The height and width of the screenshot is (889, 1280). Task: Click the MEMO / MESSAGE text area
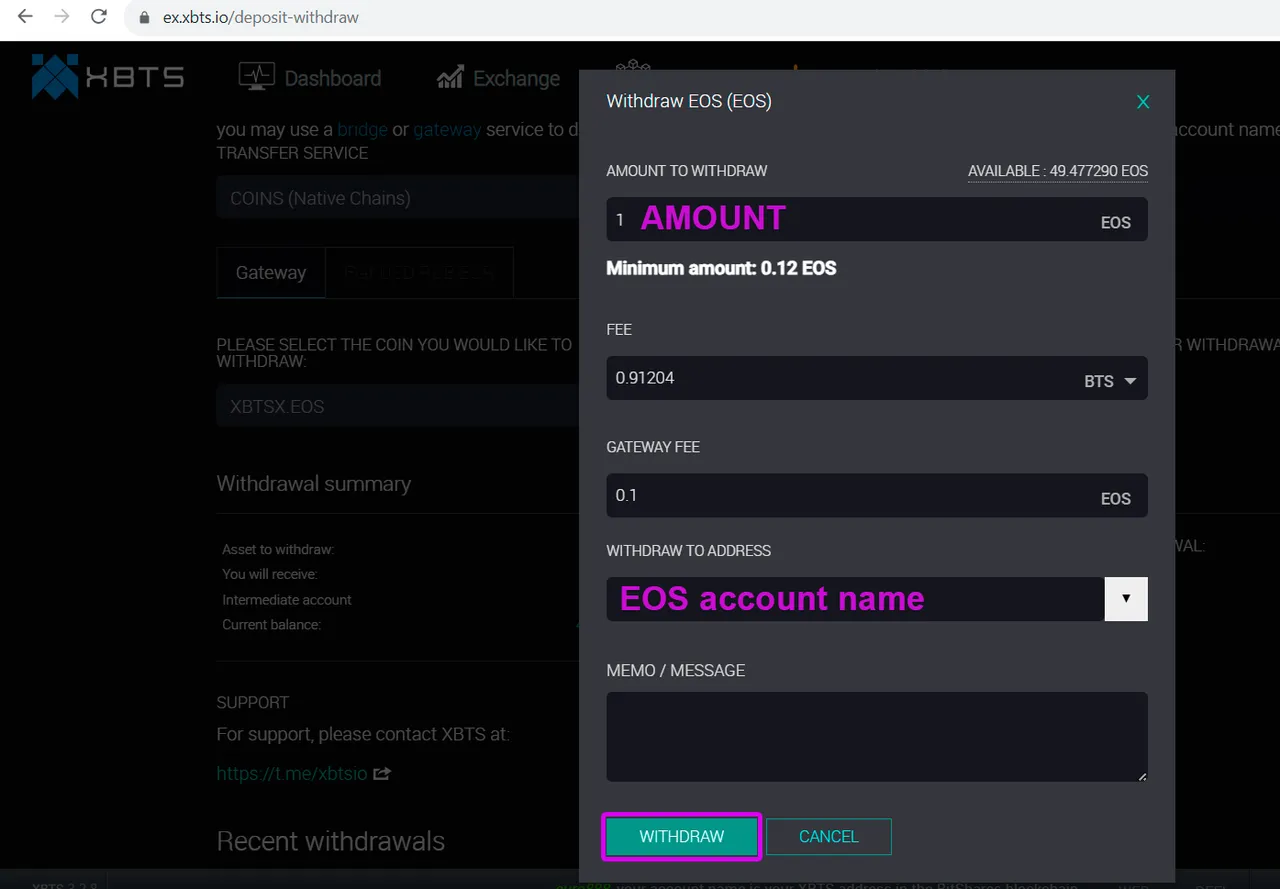877,737
